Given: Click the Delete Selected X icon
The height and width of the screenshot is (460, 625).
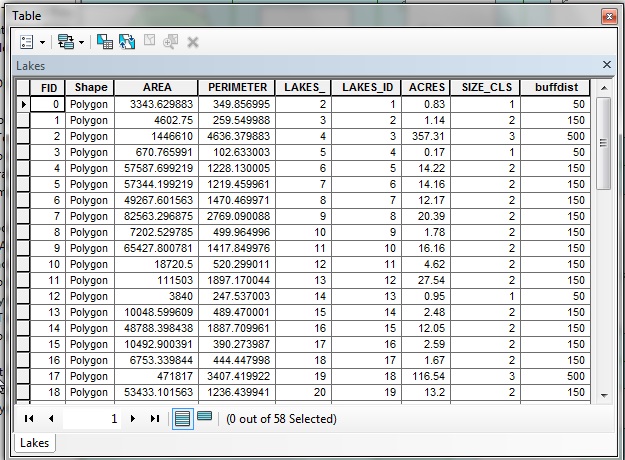Looking at the screenshot, I should [x=193, y=42].
